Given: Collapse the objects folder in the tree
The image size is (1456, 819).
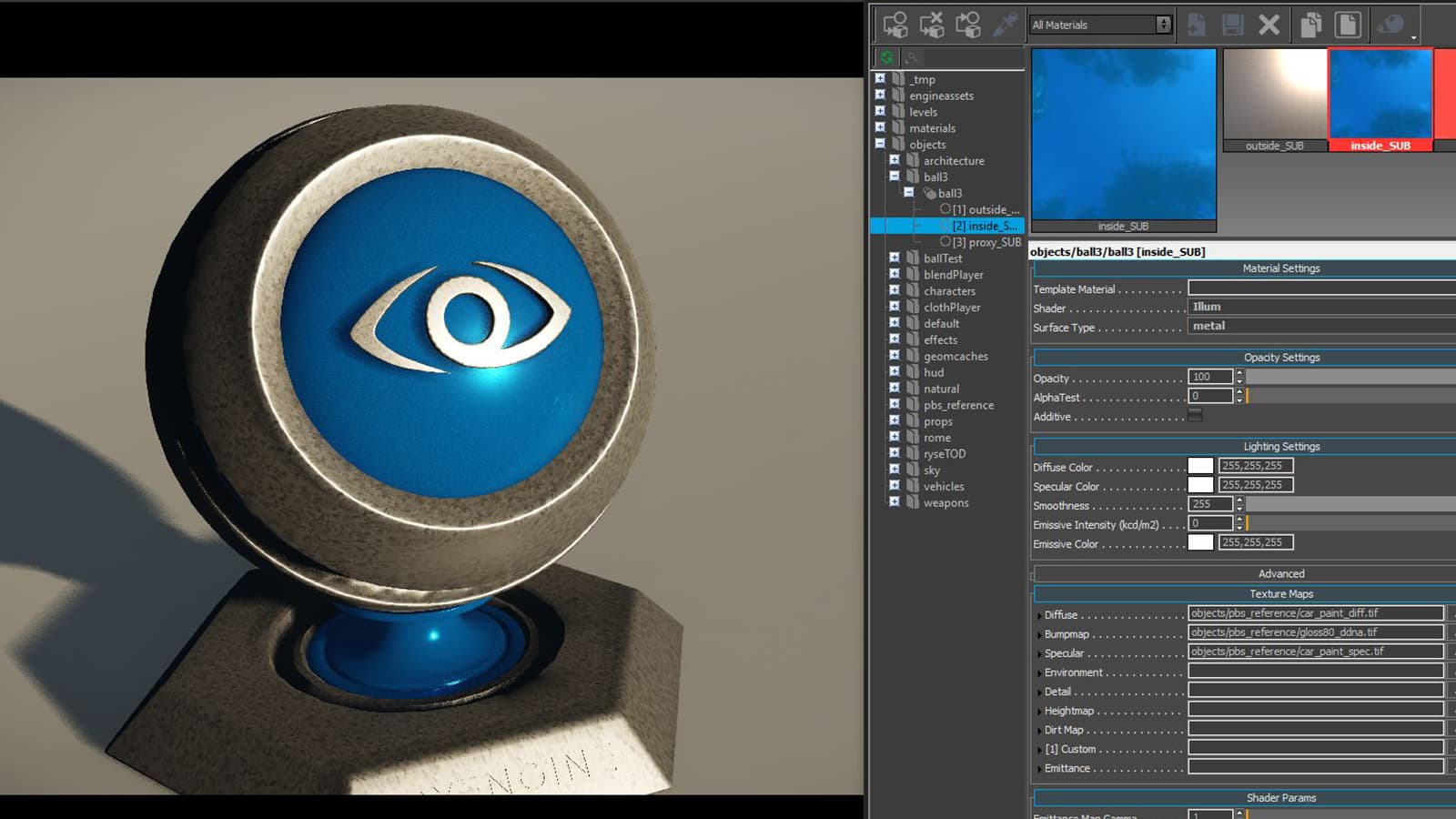Looking at the screenshot, I should point(879,144).
